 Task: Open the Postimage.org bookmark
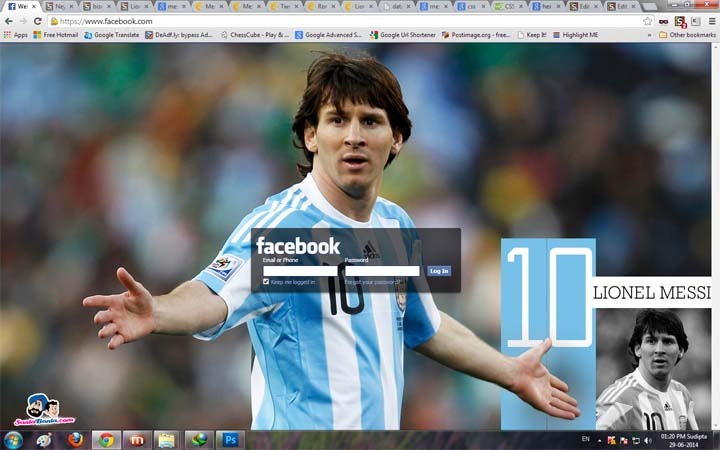(x=476, y=35)
